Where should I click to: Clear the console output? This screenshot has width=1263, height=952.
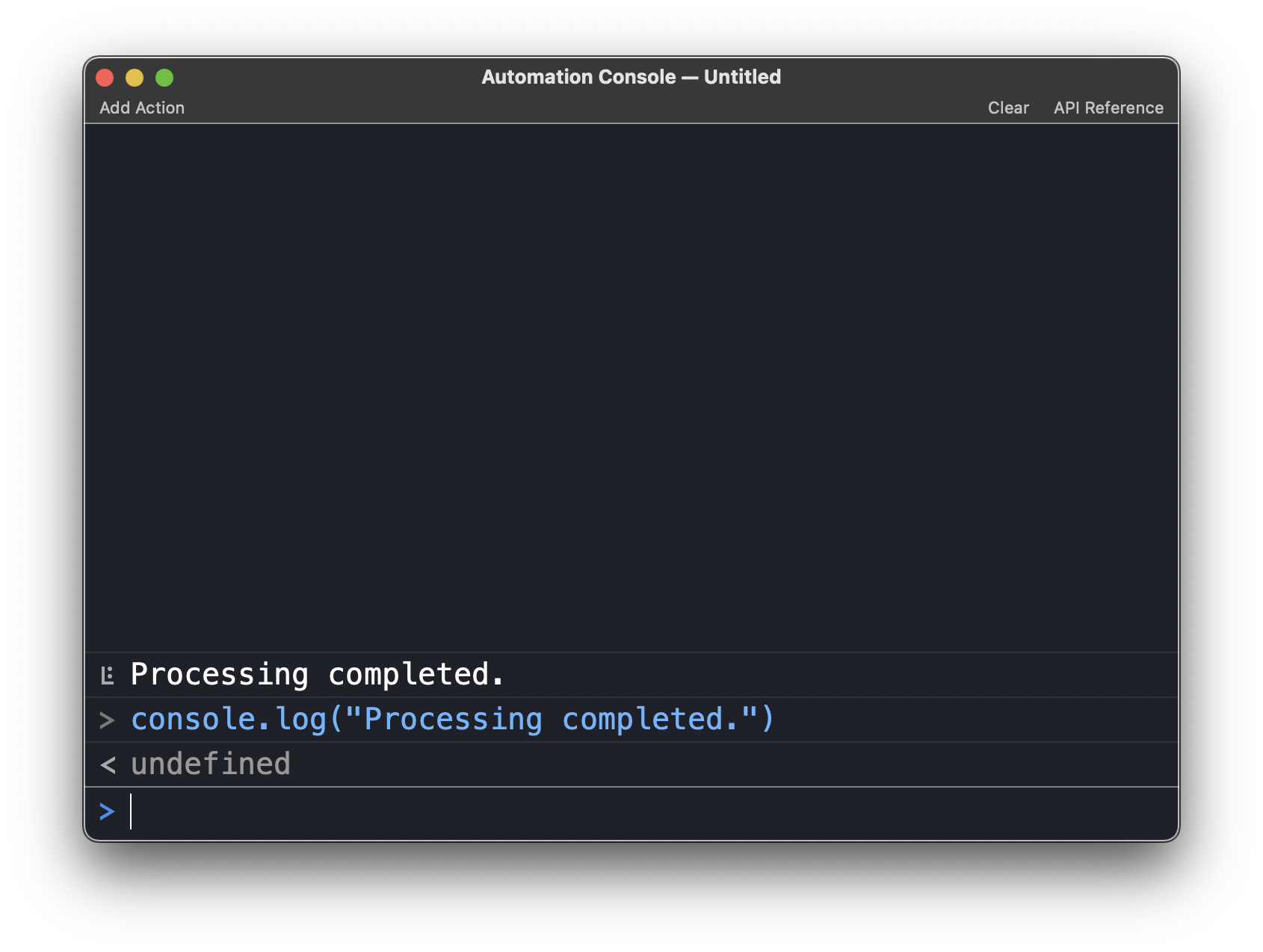click(1008, 108)
